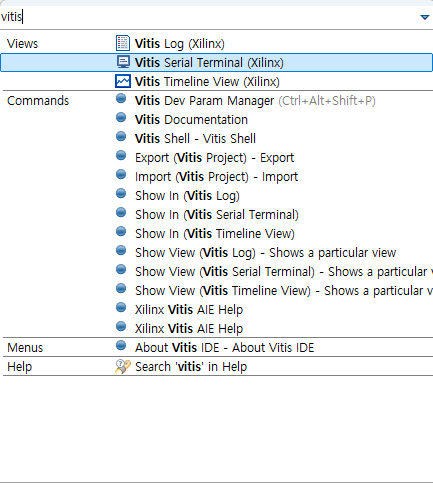Click the blue dot beside About Vitis IDE

tap(121, 346)
